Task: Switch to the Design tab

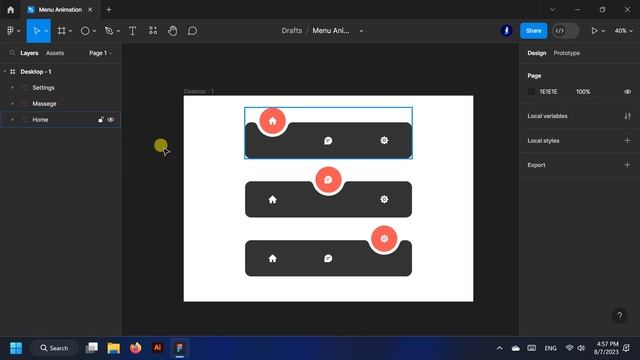Action: [536, 53]
